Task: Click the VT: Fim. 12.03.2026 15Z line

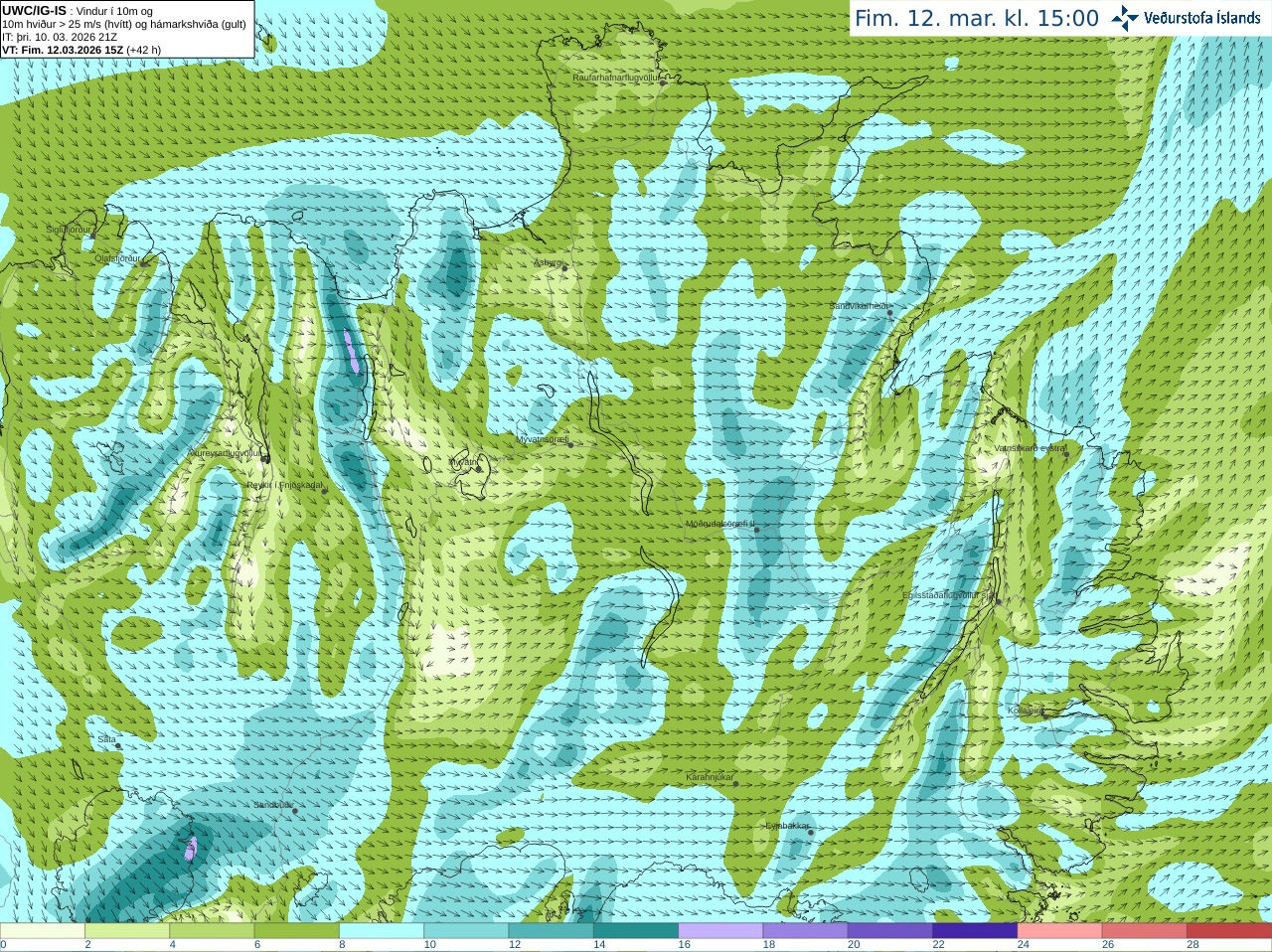Action: pos(81,50)
